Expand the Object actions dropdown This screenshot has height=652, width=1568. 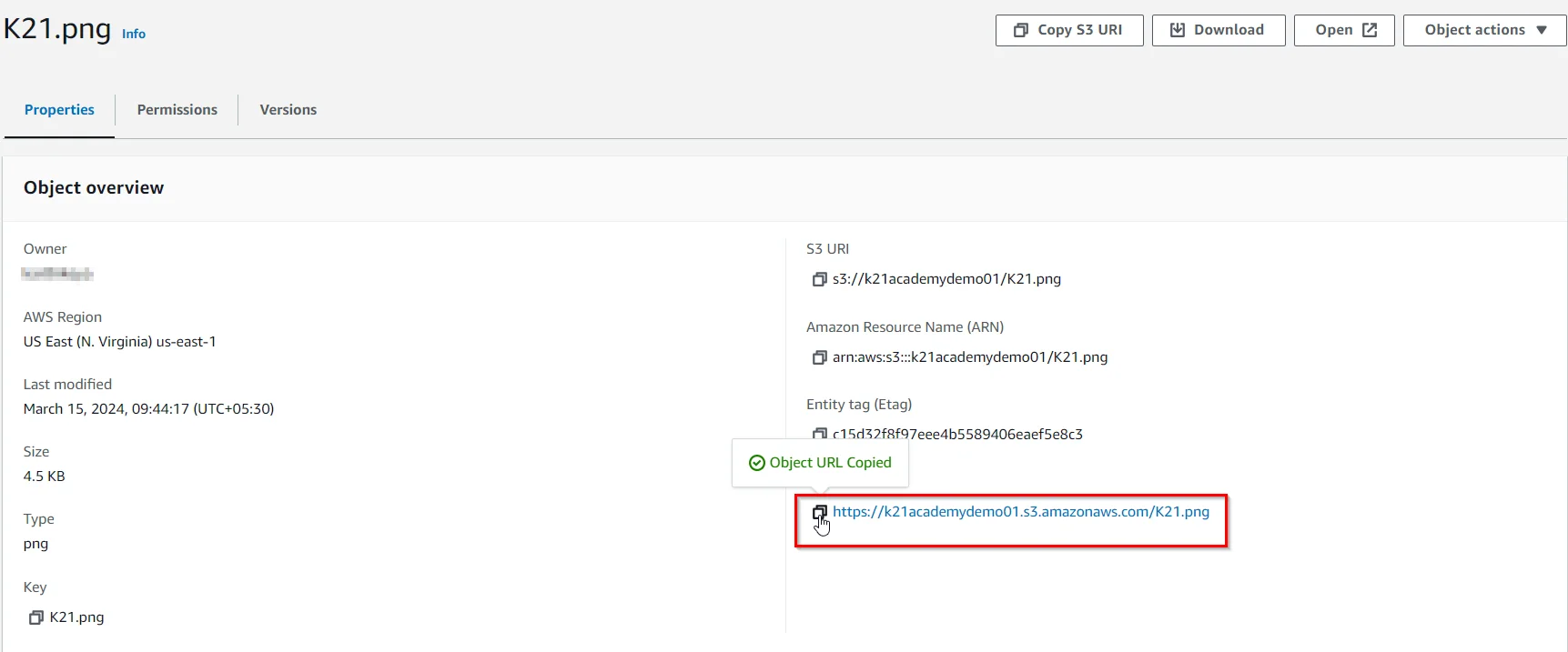[1484, 30]
